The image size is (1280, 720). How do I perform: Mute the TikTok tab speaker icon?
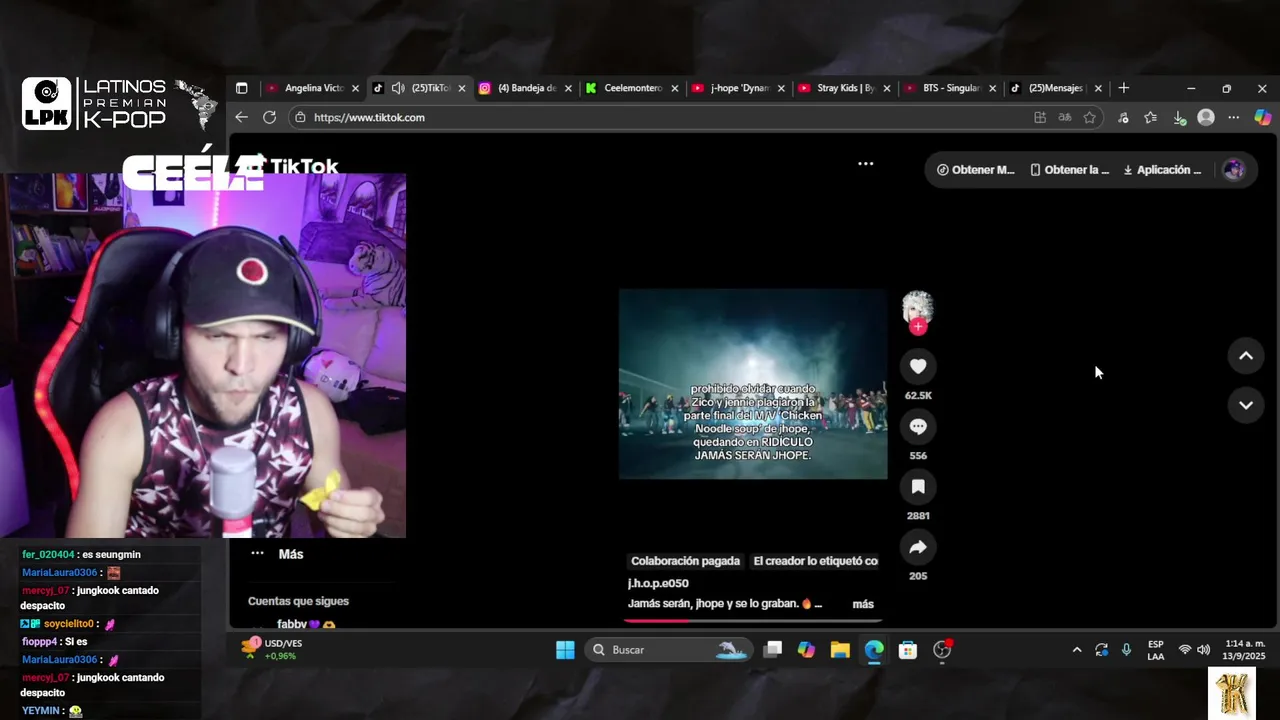tap(398, 88)
